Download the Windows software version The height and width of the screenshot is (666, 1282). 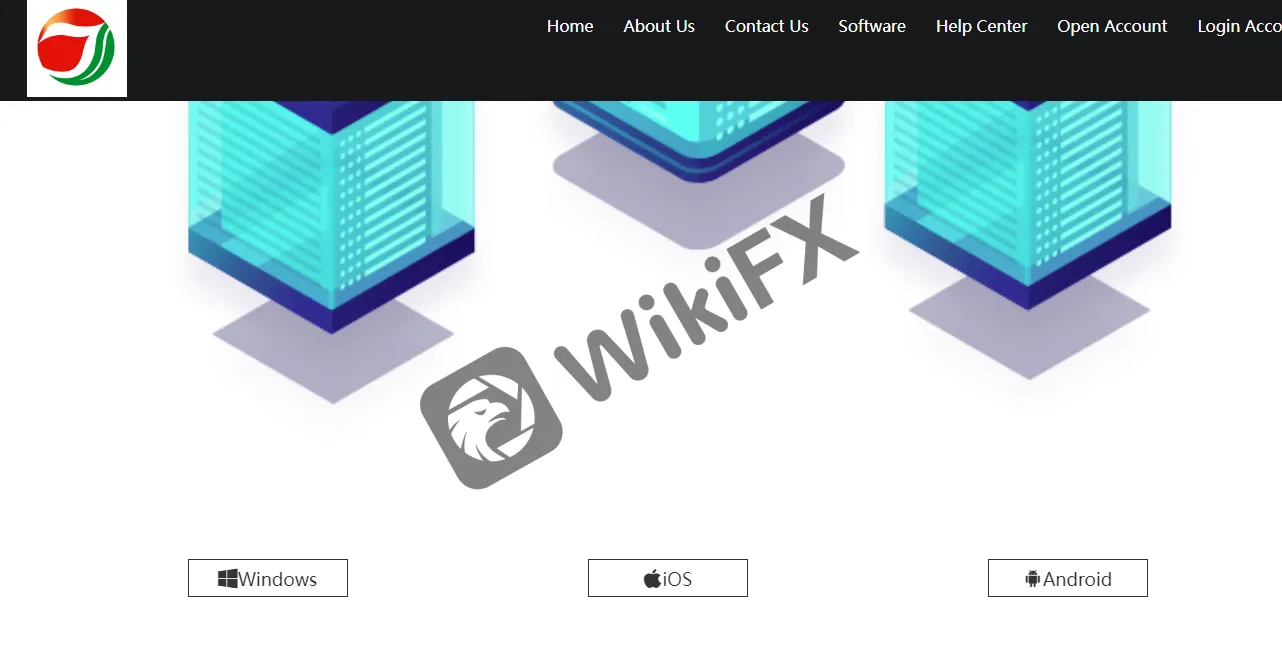268,578
